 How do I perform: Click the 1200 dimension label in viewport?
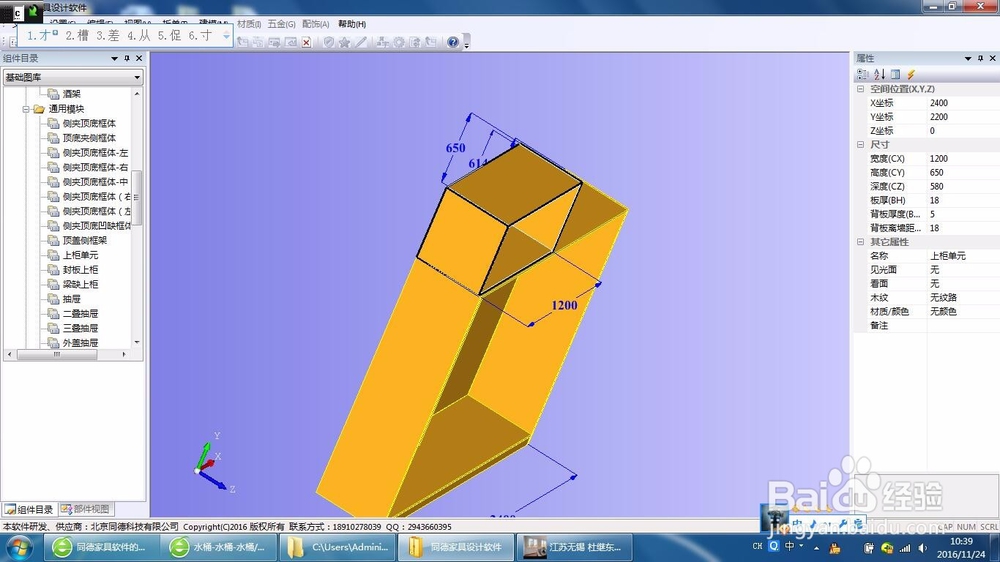coord(564,306)
